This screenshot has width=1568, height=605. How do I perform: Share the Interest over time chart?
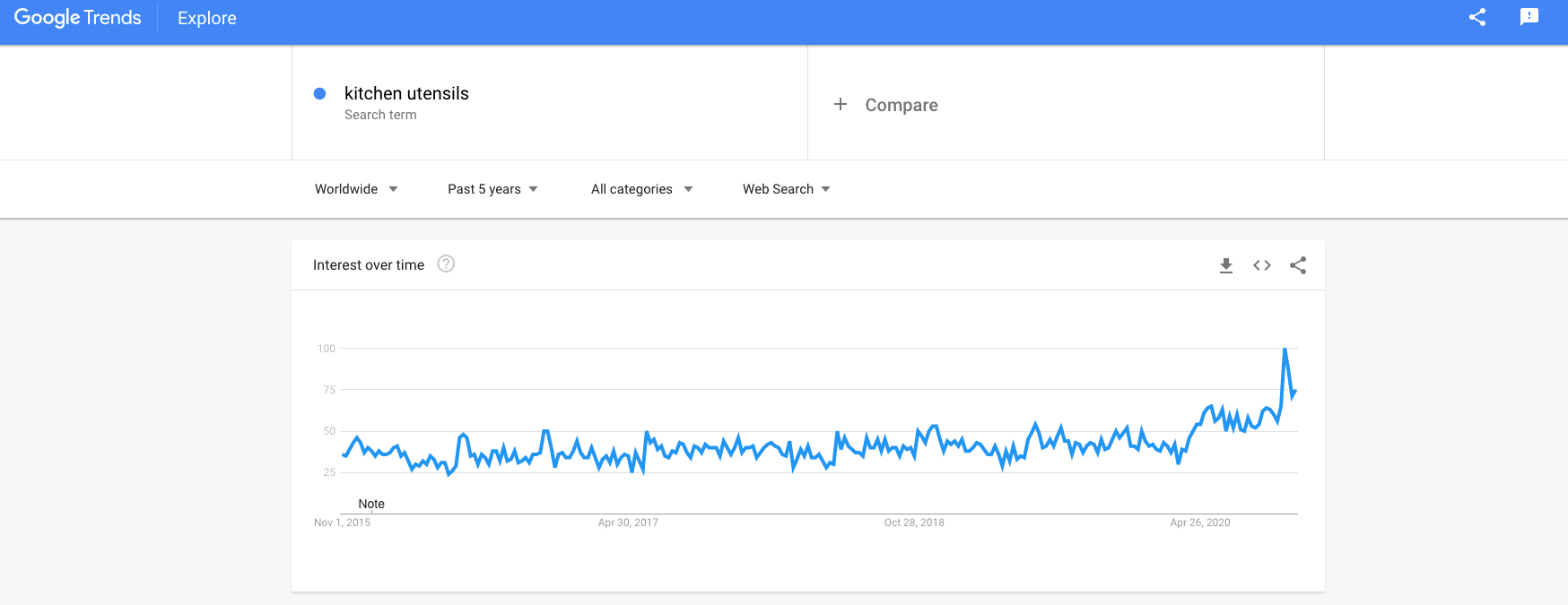1298,265
